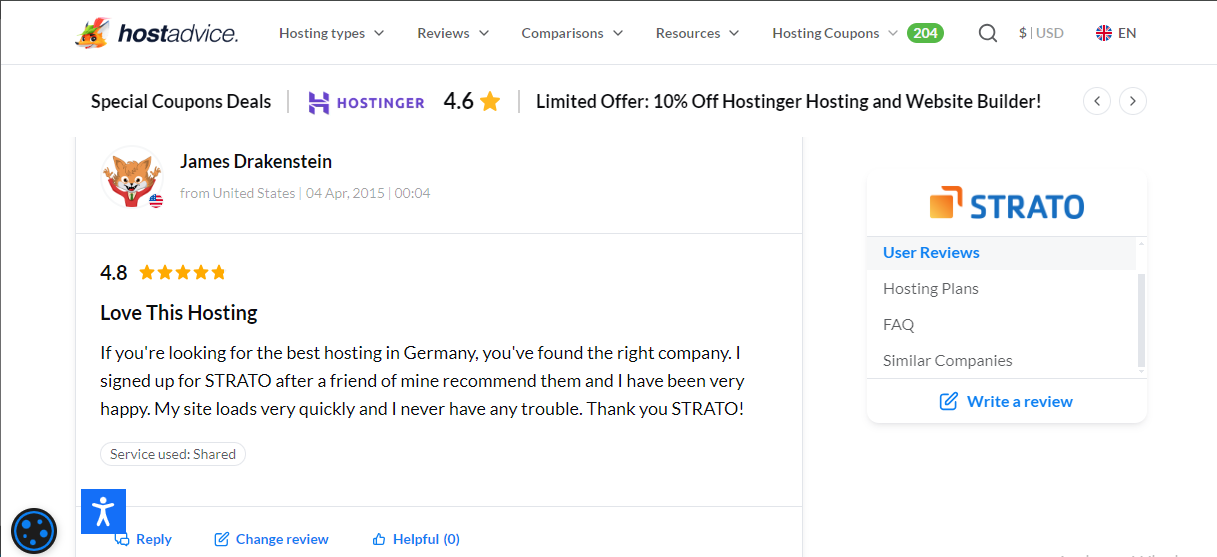Open the Comparisons dropdown
1217x557 pixels.
tap(572, 33)
